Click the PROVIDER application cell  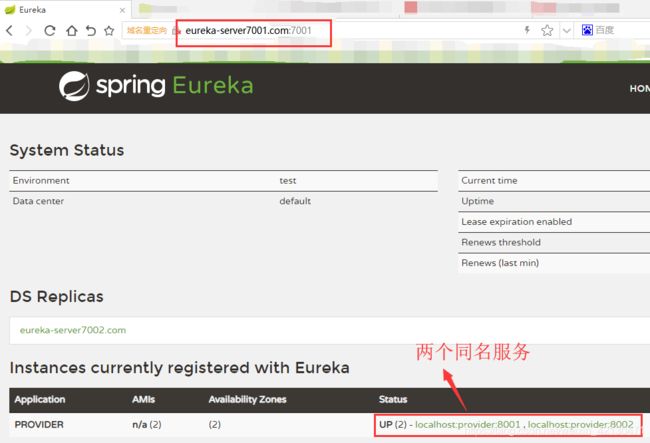[x=39, y=424]
